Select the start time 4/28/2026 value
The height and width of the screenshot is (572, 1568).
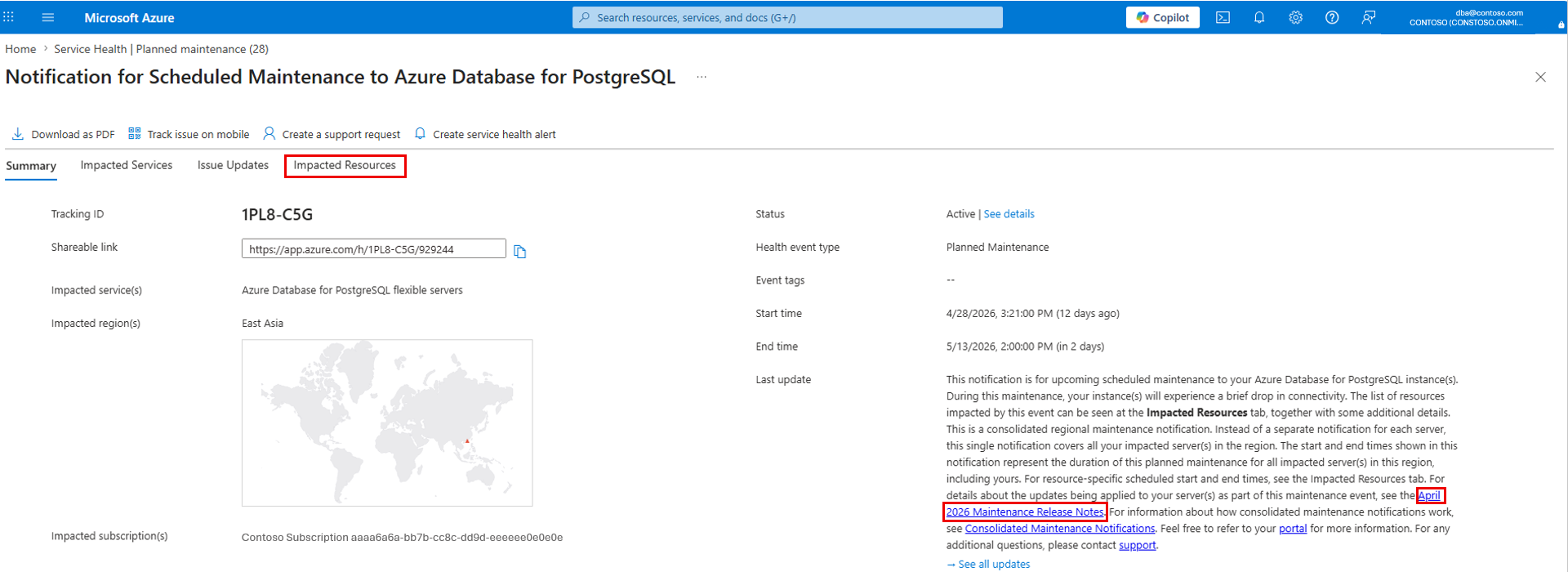tap(1032, 313)
